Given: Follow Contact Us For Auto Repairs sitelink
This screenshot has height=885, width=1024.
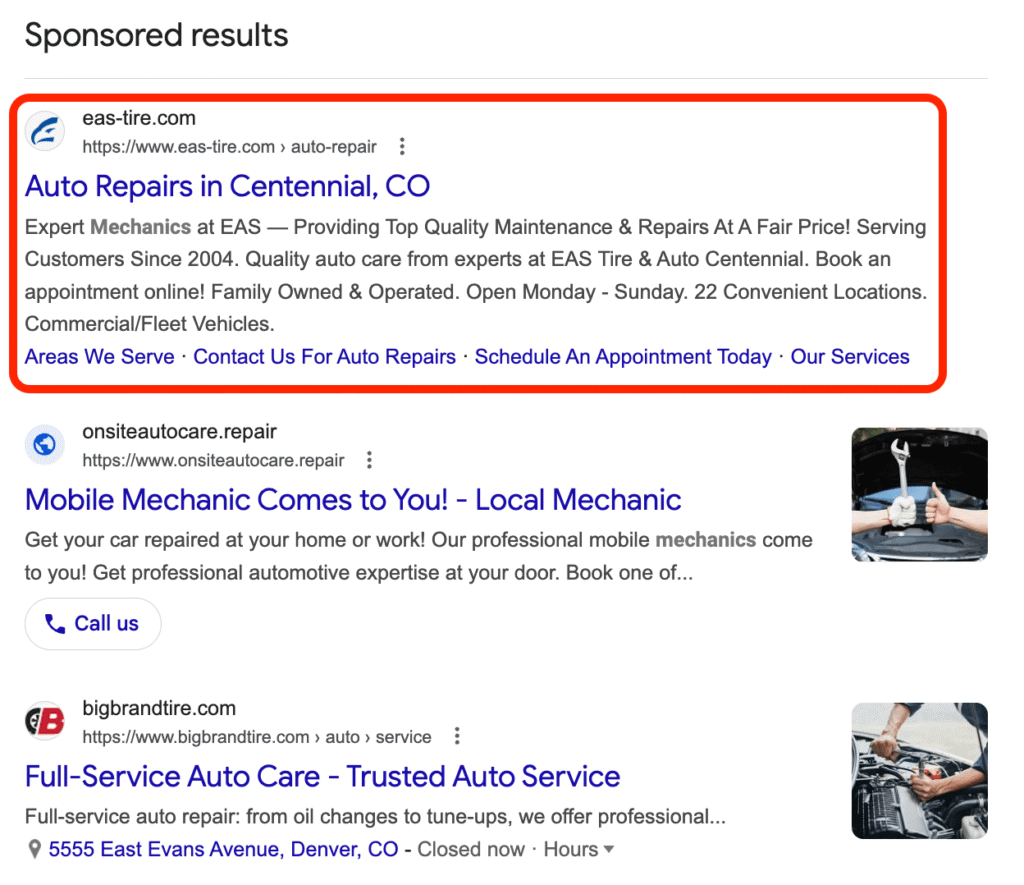Looking at the screenshot, I should pyautogui.click(x=325, y=357).
